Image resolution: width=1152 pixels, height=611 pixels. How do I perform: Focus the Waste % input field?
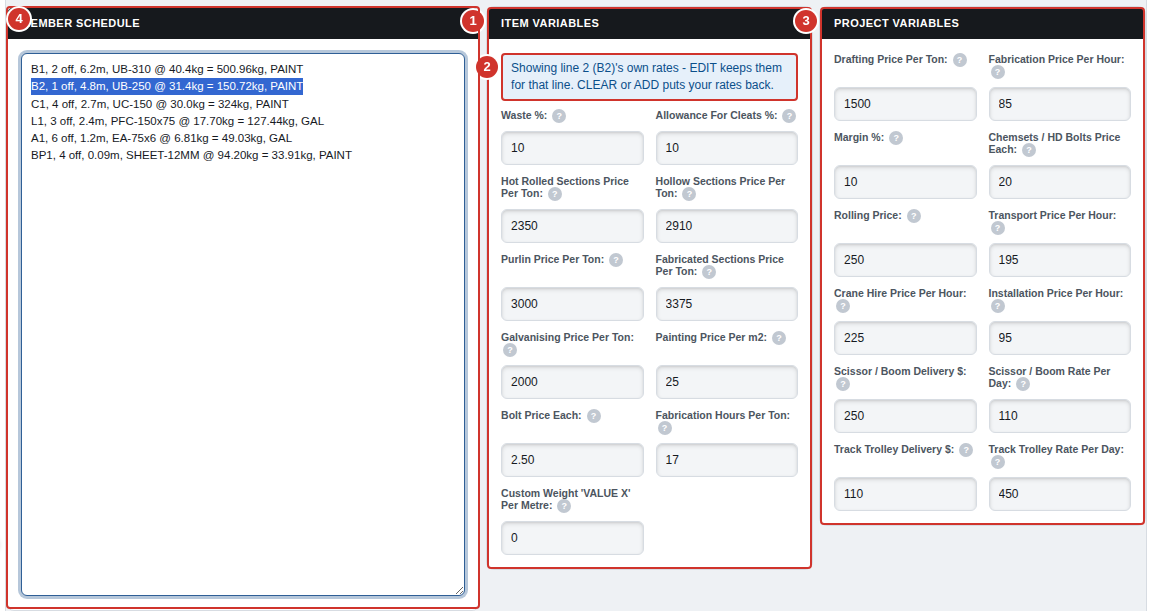(572, 148)
